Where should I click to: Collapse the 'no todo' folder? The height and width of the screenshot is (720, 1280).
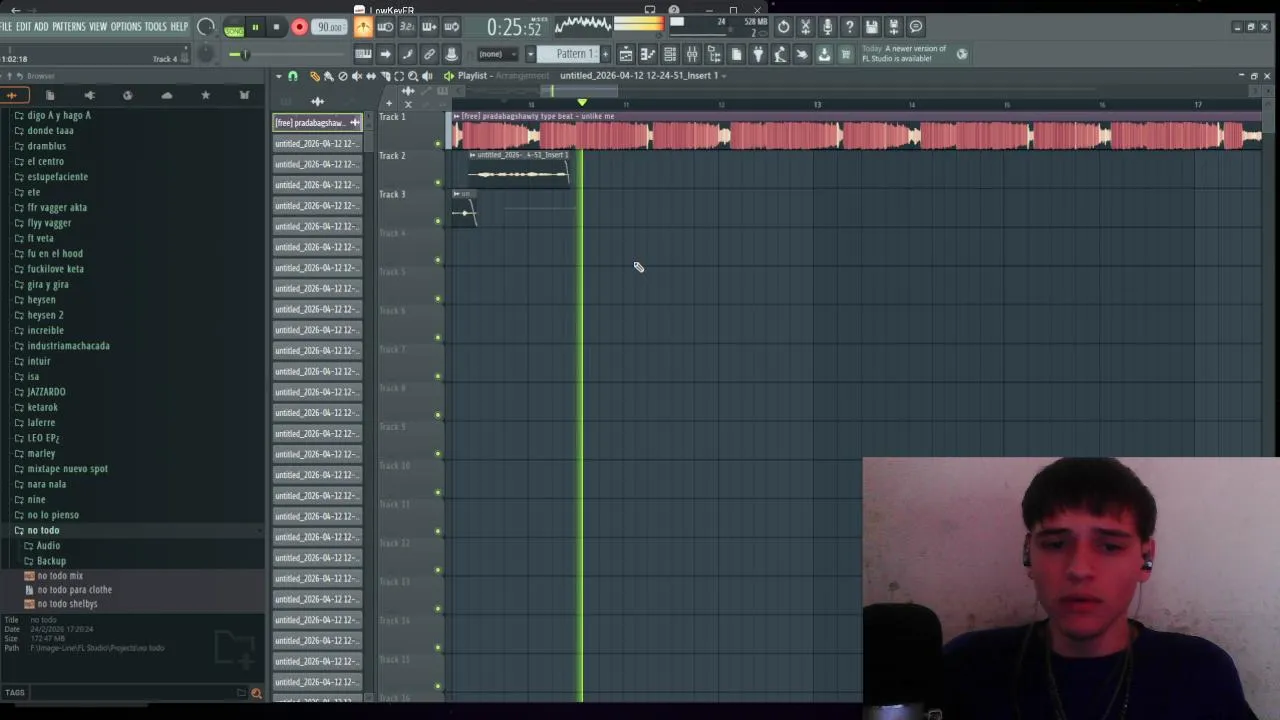point(43,530)
